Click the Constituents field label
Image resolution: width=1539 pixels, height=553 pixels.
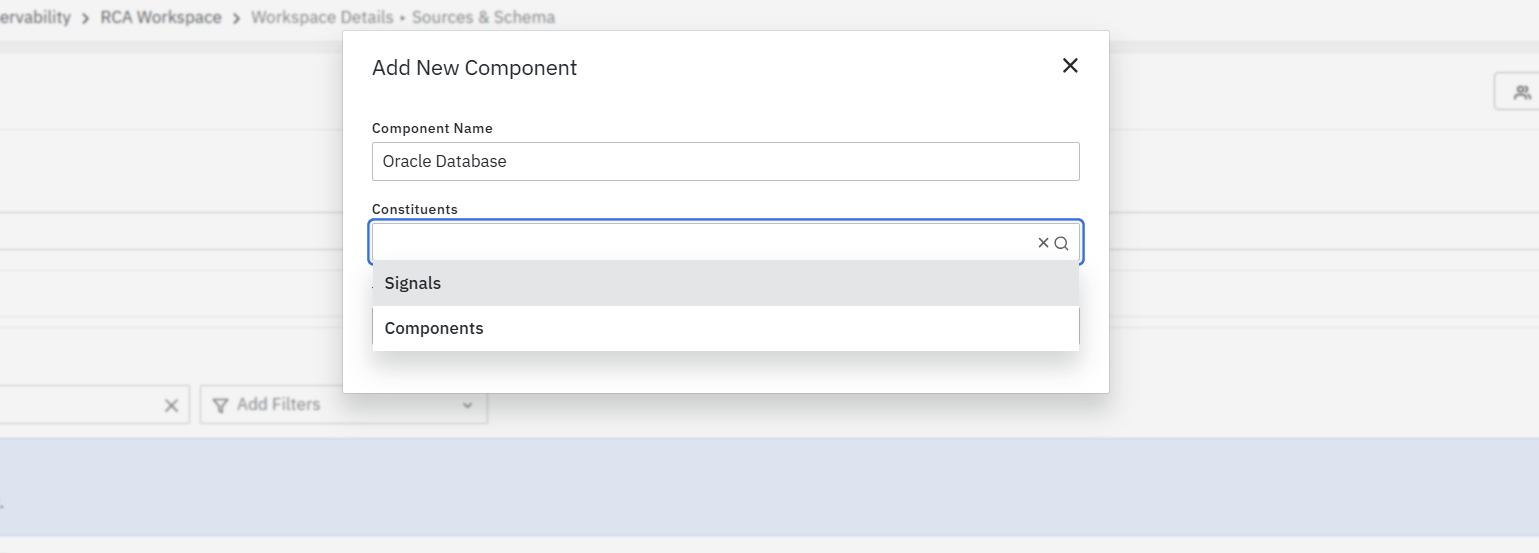click(415, 209)
